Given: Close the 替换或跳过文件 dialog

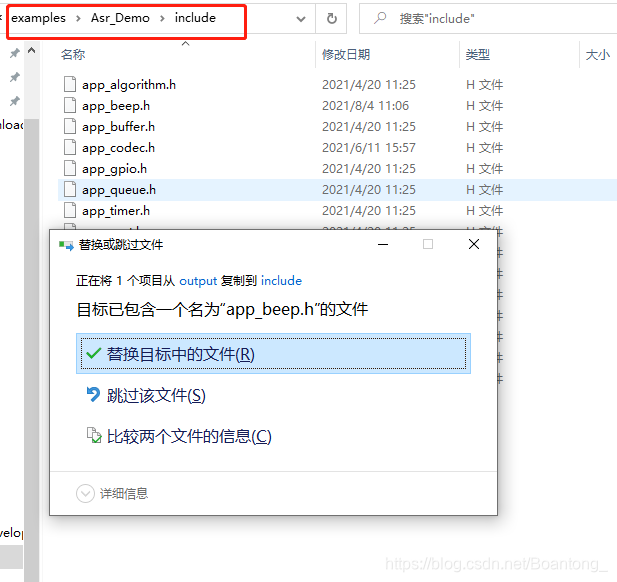Looking at the screenshot, I should tap(474, 244).
